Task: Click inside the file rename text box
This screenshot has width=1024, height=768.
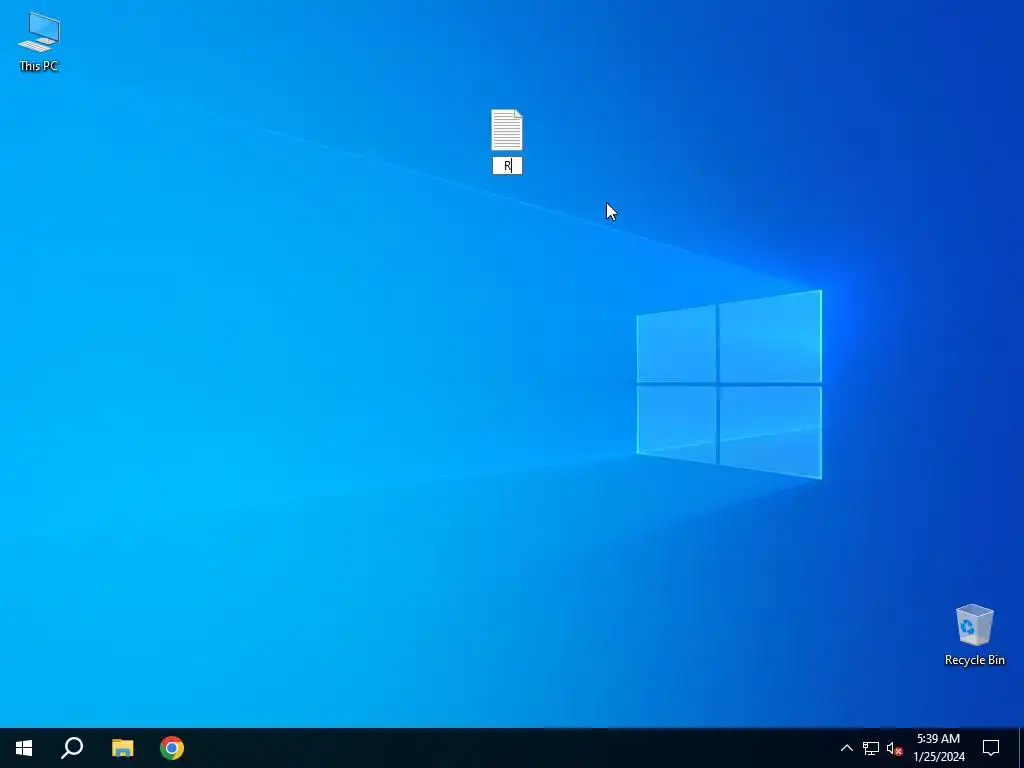Action: click(x=507, y=166)
